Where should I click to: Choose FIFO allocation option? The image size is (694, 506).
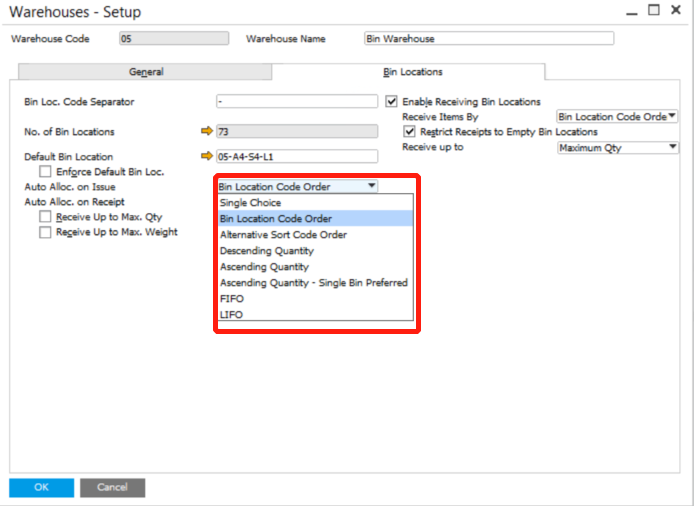pyautogui.click(x=231, y=298)
